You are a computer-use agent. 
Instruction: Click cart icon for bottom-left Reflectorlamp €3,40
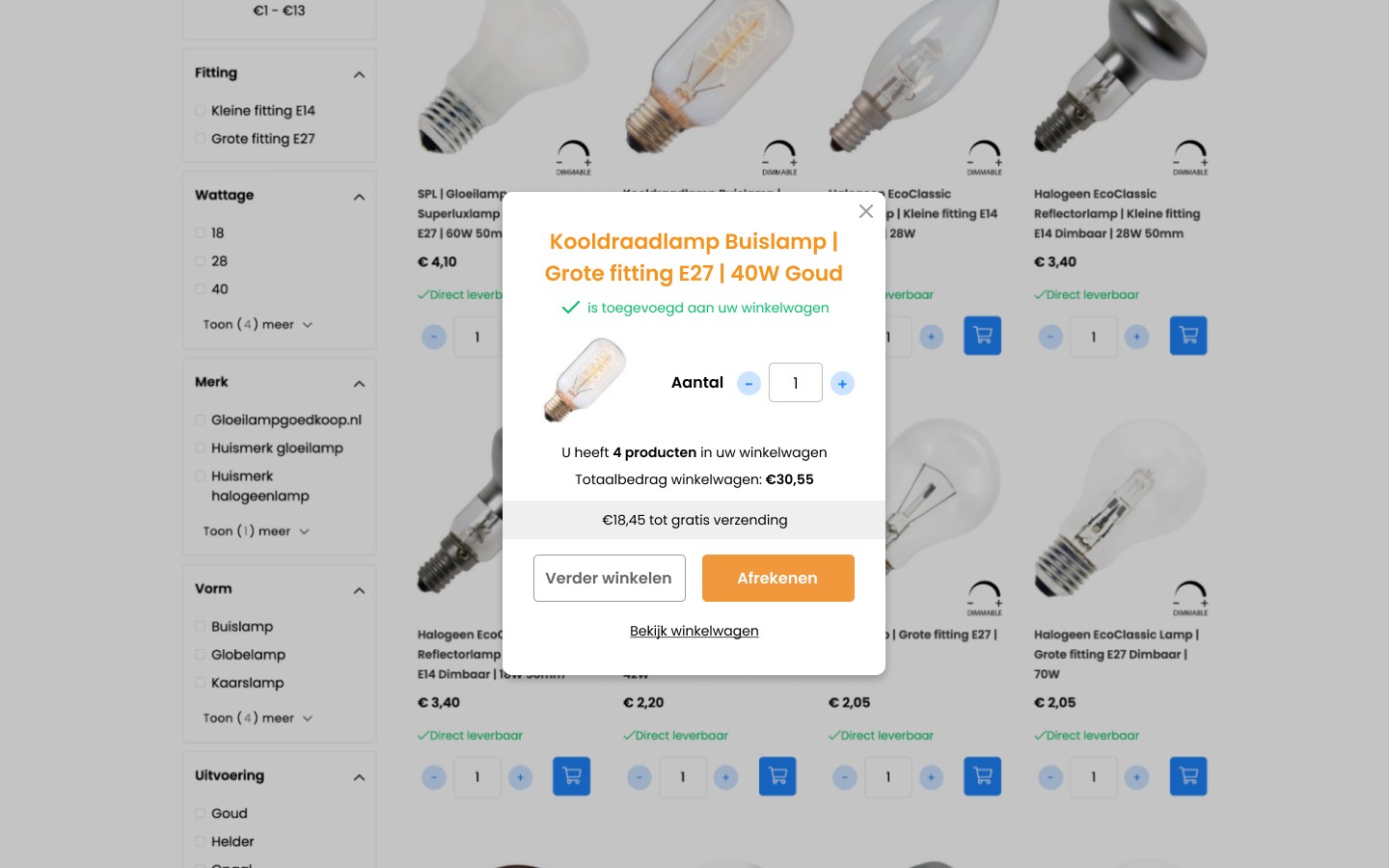pos(571,776)
